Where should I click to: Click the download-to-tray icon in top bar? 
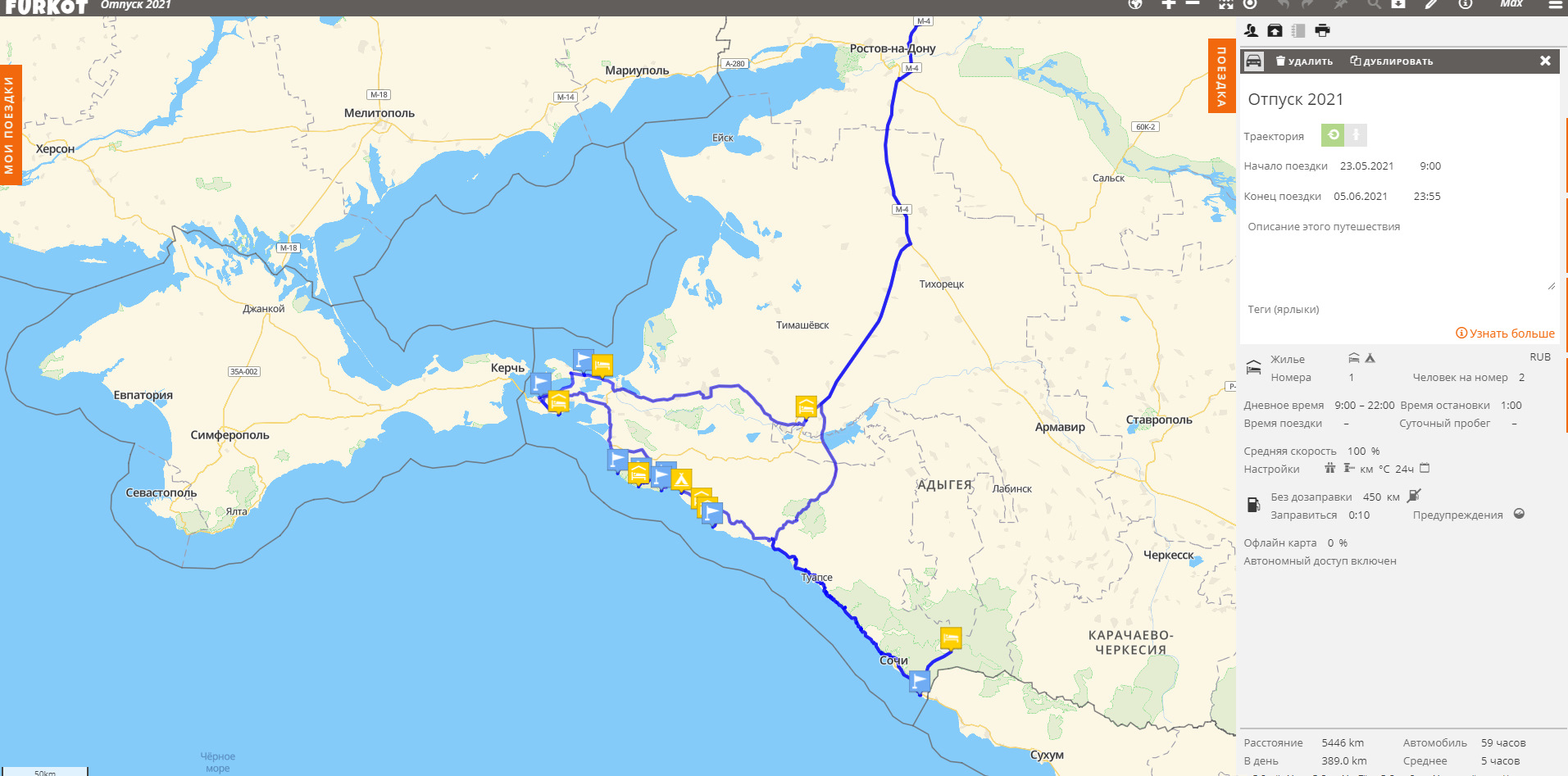pyautogui.click(x=1398, y=3)
